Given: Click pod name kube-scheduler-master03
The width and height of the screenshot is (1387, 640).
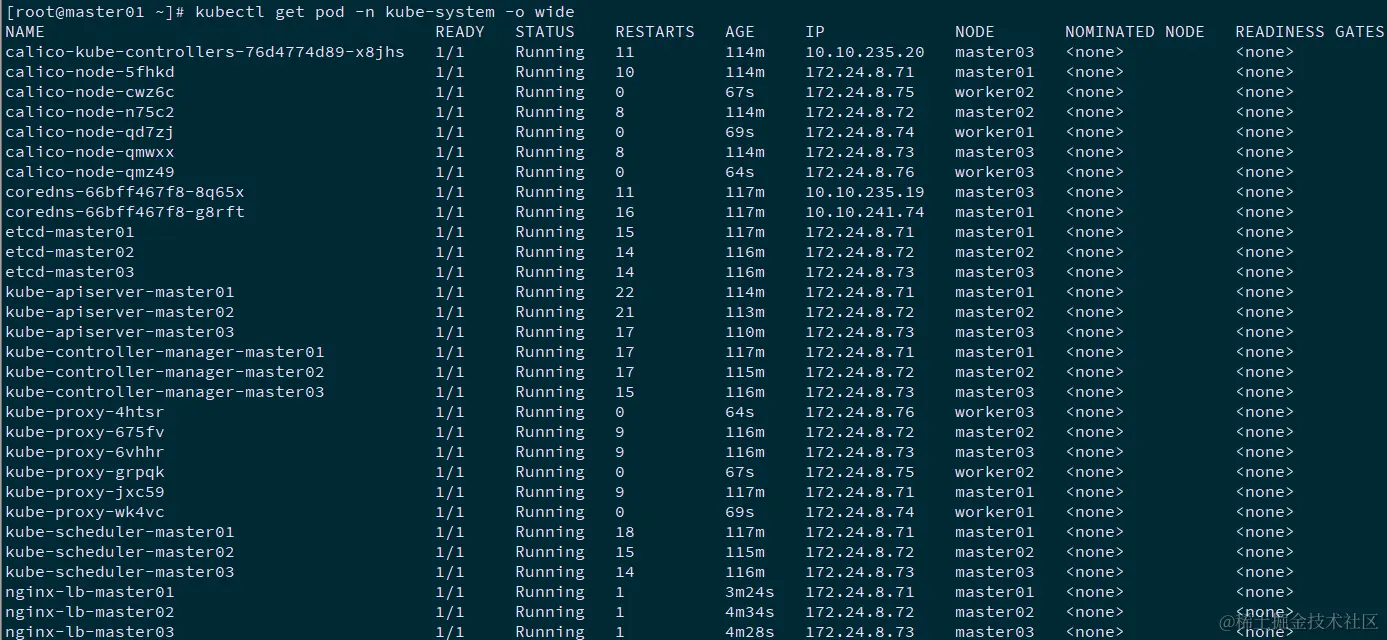Looking at the screenshot, I should (x=120, y=572).
